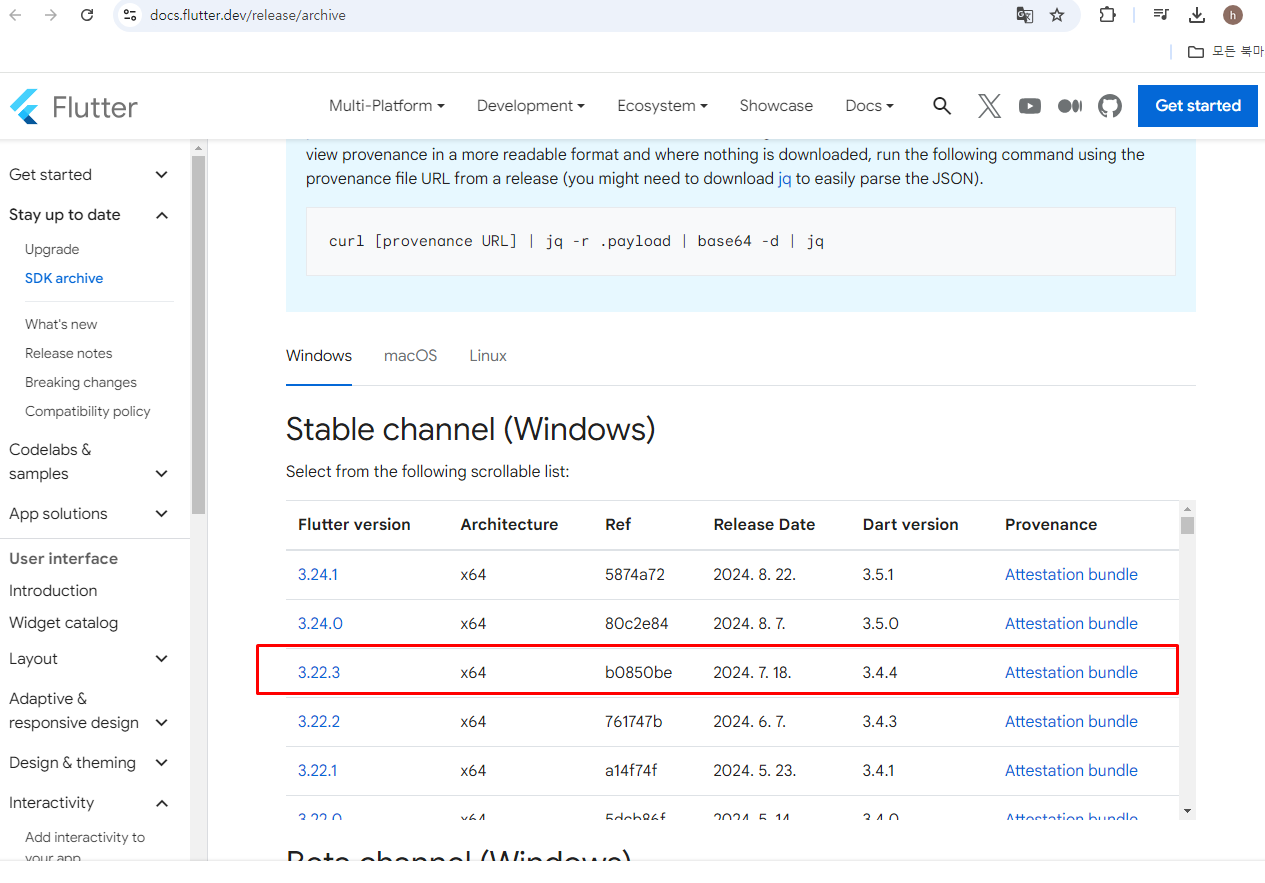
Task: Bookmark this page with star icon
Action: [x=1057, y=15]
